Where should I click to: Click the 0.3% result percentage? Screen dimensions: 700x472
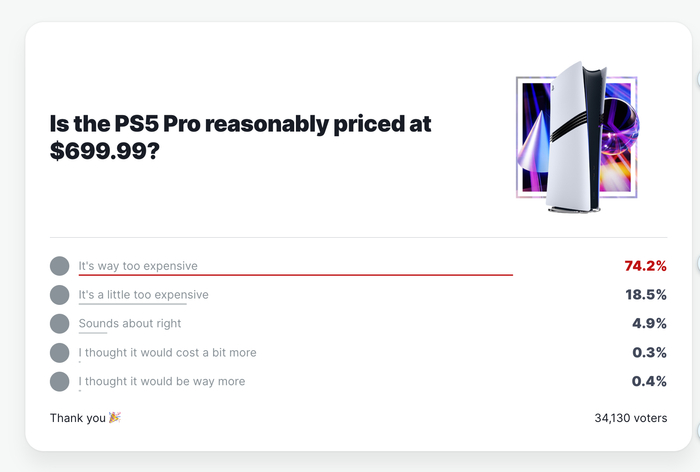(649, 353)
